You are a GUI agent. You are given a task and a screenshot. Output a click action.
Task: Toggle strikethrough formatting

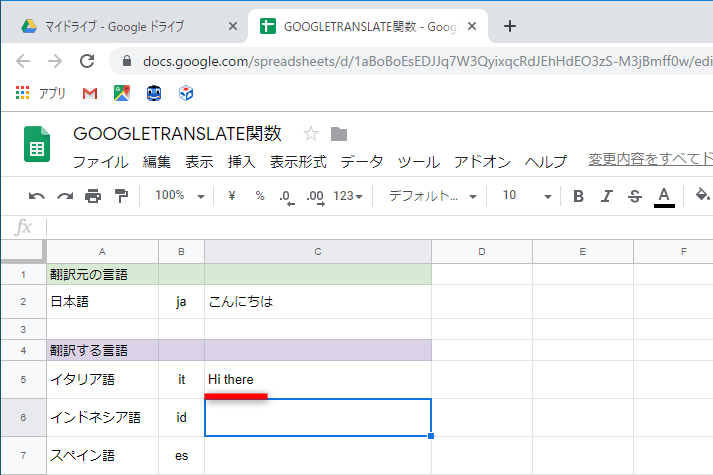pyautogui.click(x=635, y=196)
